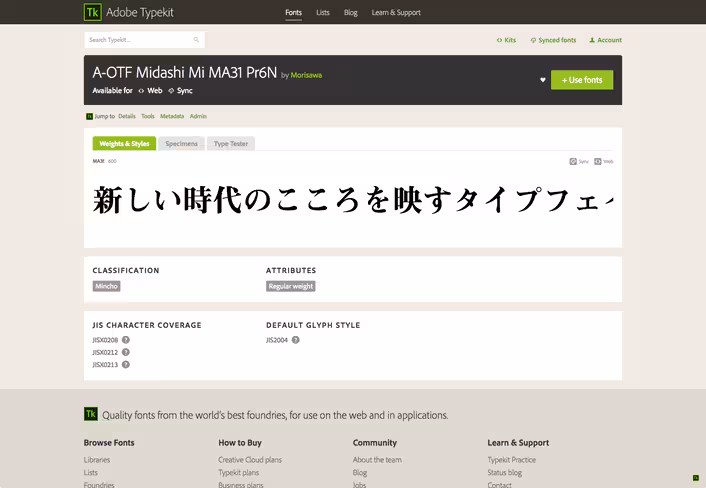The image size is (706, 488).
Task: Open the Account link
Action: 606,40
